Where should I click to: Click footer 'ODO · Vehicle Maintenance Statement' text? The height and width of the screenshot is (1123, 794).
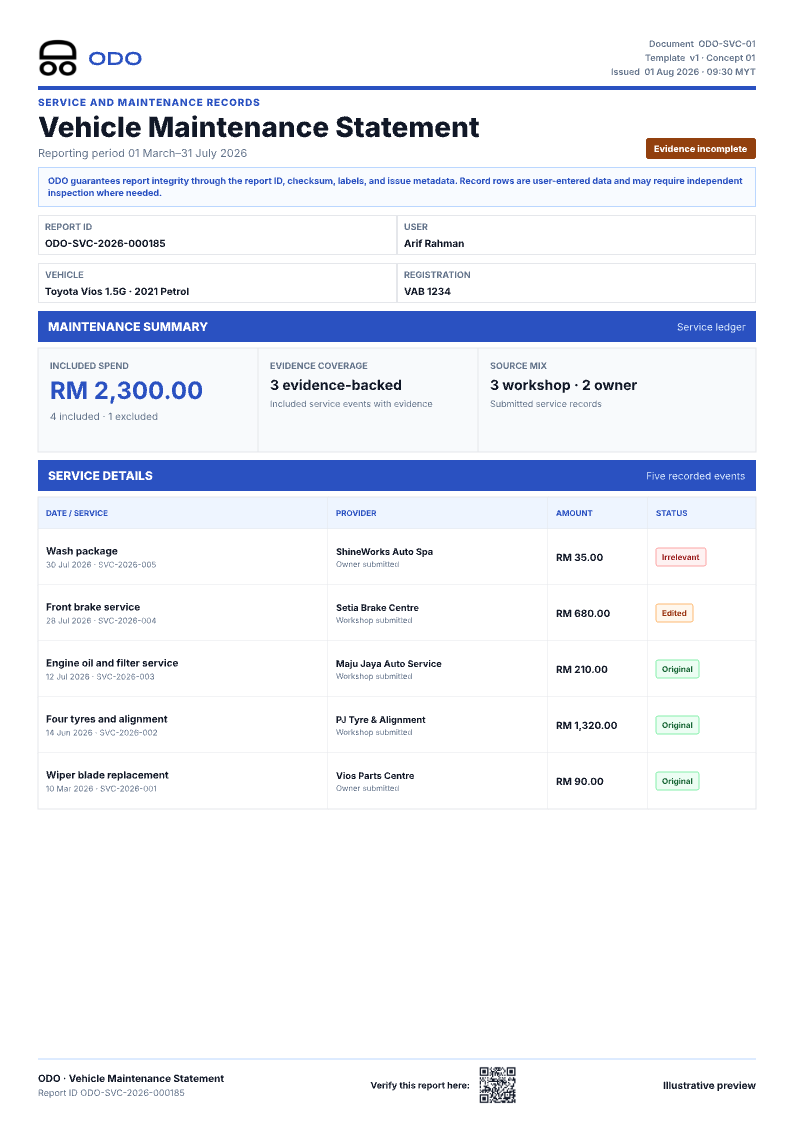(x=131, y=1078)
